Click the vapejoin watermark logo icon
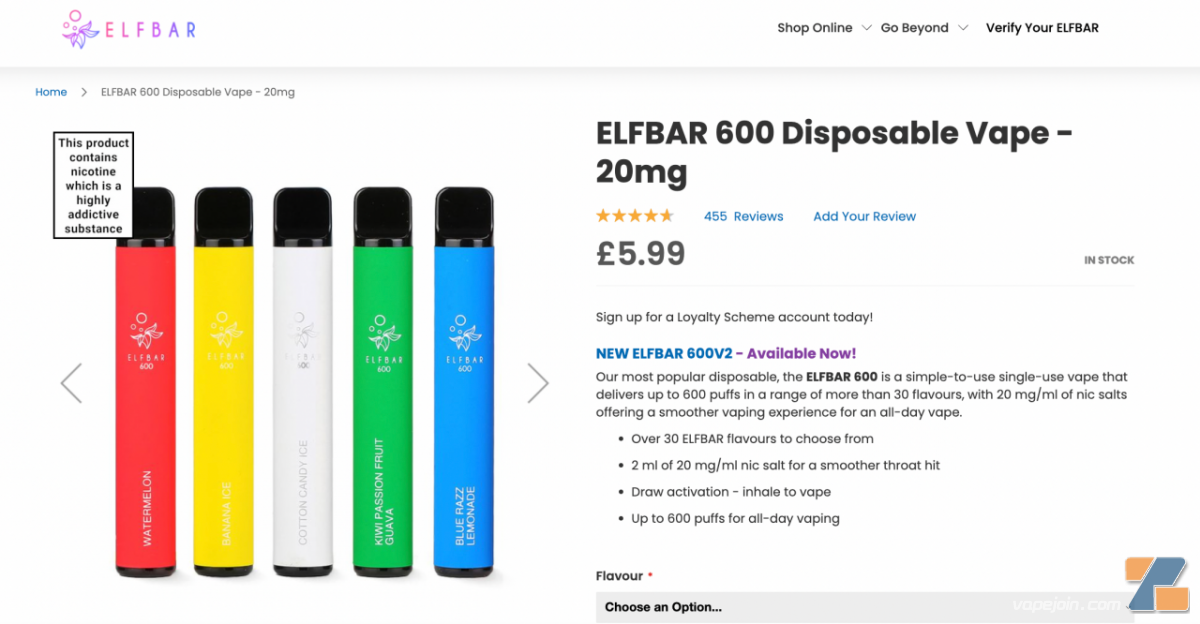The height and width of the screenshot is (624, 1200). [x=1156, y=585]
